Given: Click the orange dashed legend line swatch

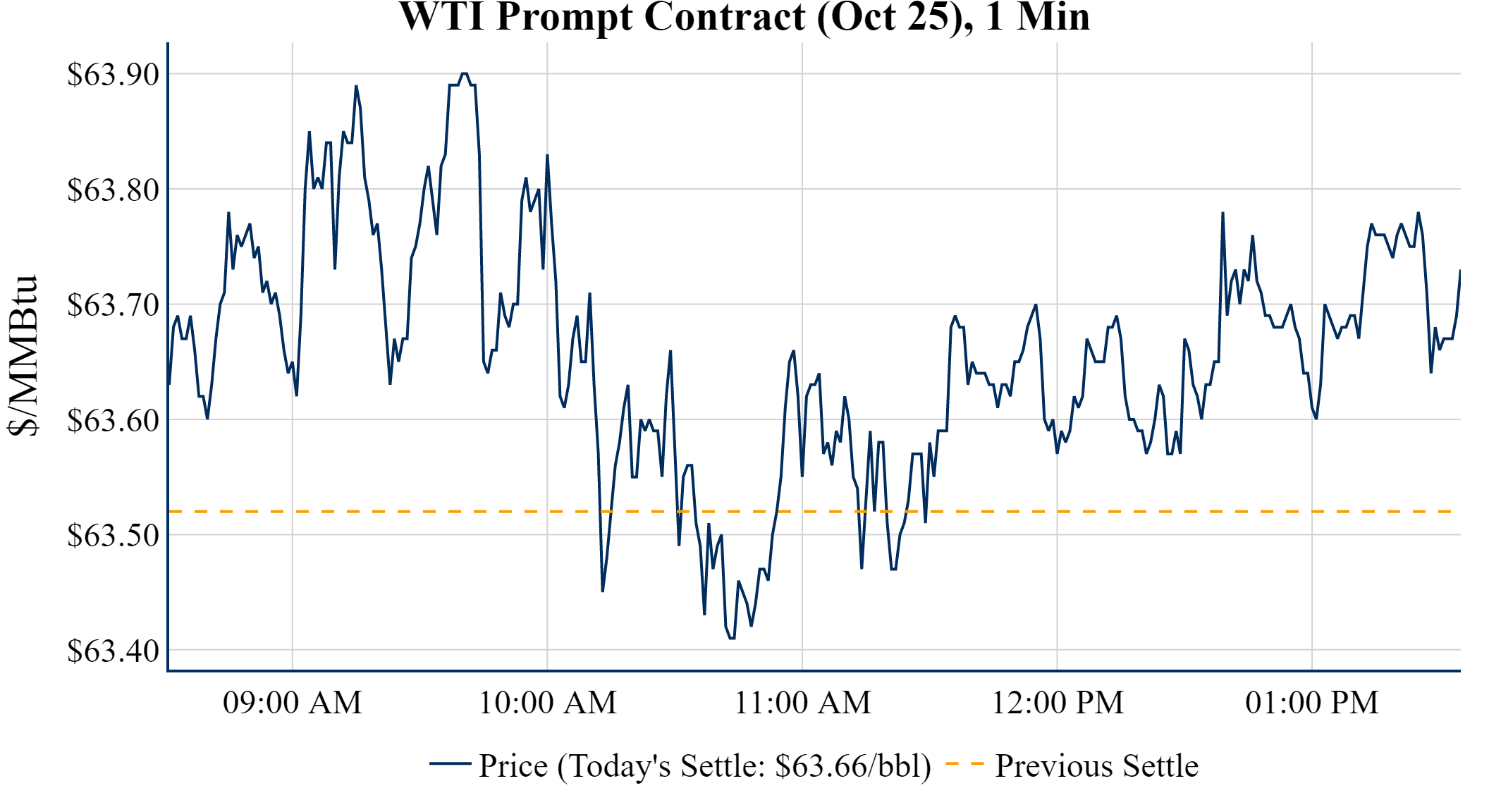Looking at the screenshot, I should tap(964, 763).
